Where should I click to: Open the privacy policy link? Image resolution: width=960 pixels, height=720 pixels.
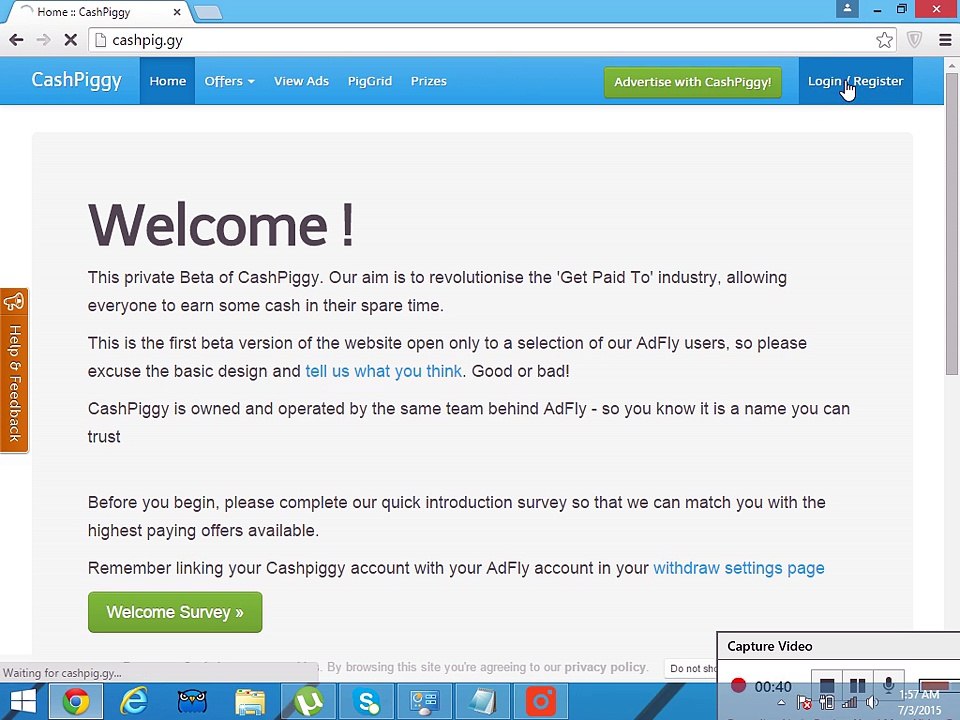coord(604,667)
